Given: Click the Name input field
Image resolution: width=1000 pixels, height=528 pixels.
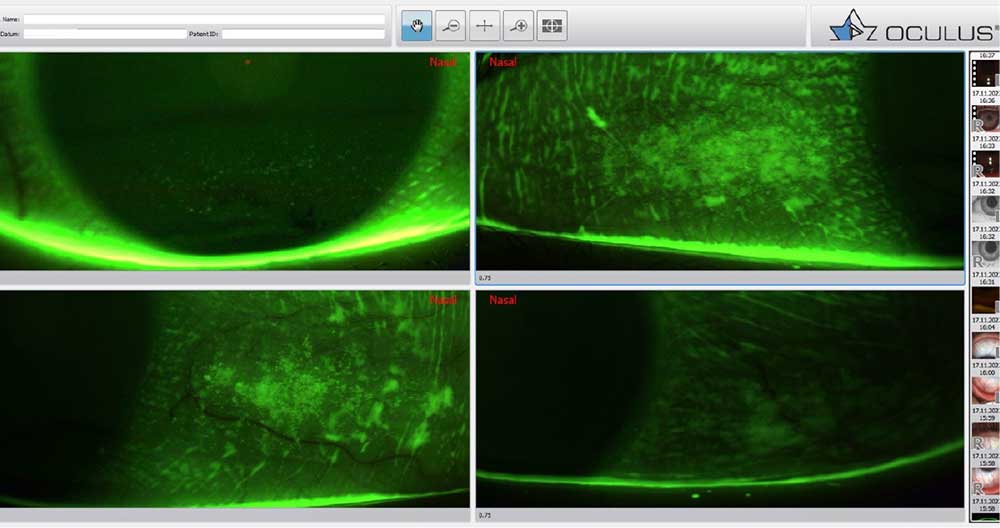Looking at the screenshot, I should pyautogui.click(x=204, y=20).
